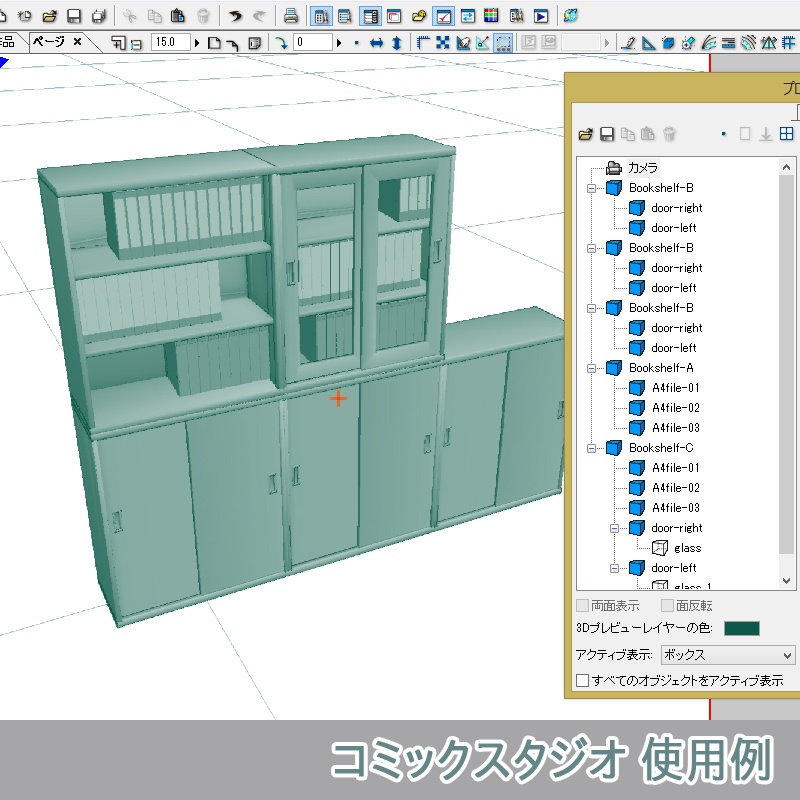The image size is (800, 800).
Task: Select the partially visible 品 tab on the left
Action: pos(6,40)
